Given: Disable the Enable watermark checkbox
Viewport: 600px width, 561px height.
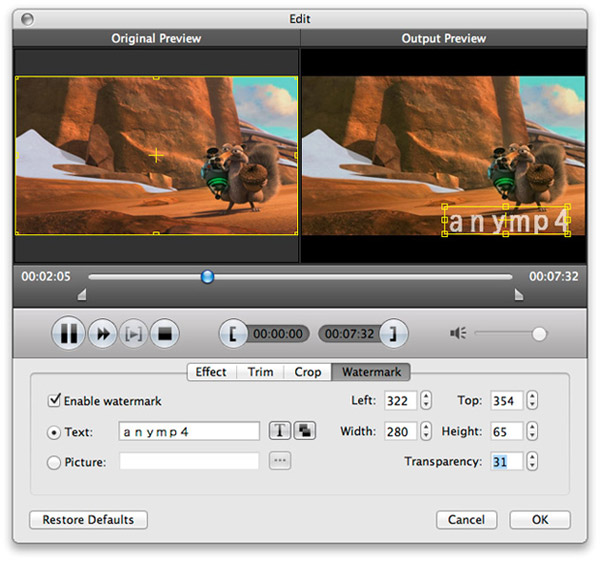Looking at the screenshot, I should pos(54,401).
